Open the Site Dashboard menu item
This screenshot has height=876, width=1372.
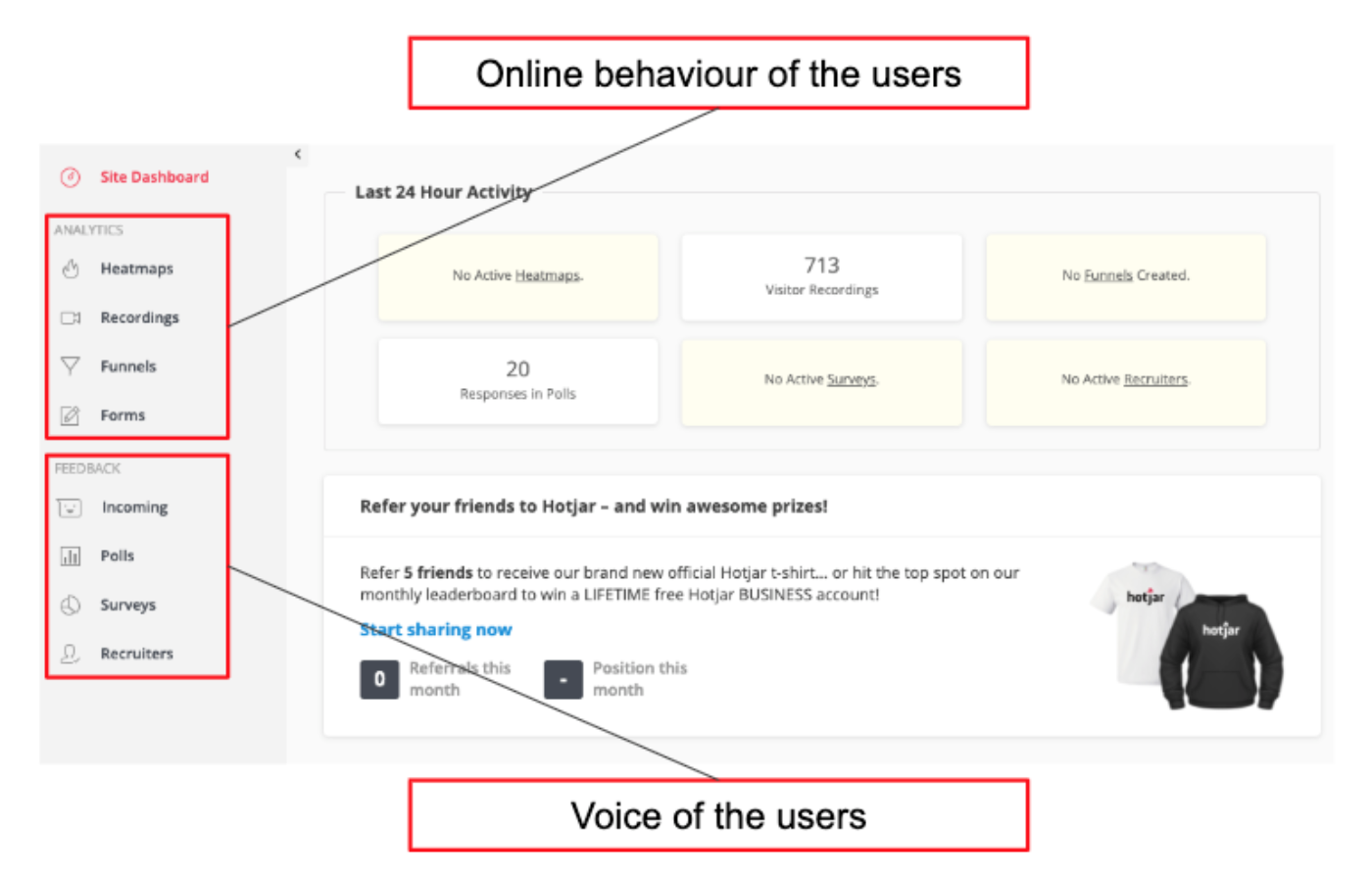point(154,177)
